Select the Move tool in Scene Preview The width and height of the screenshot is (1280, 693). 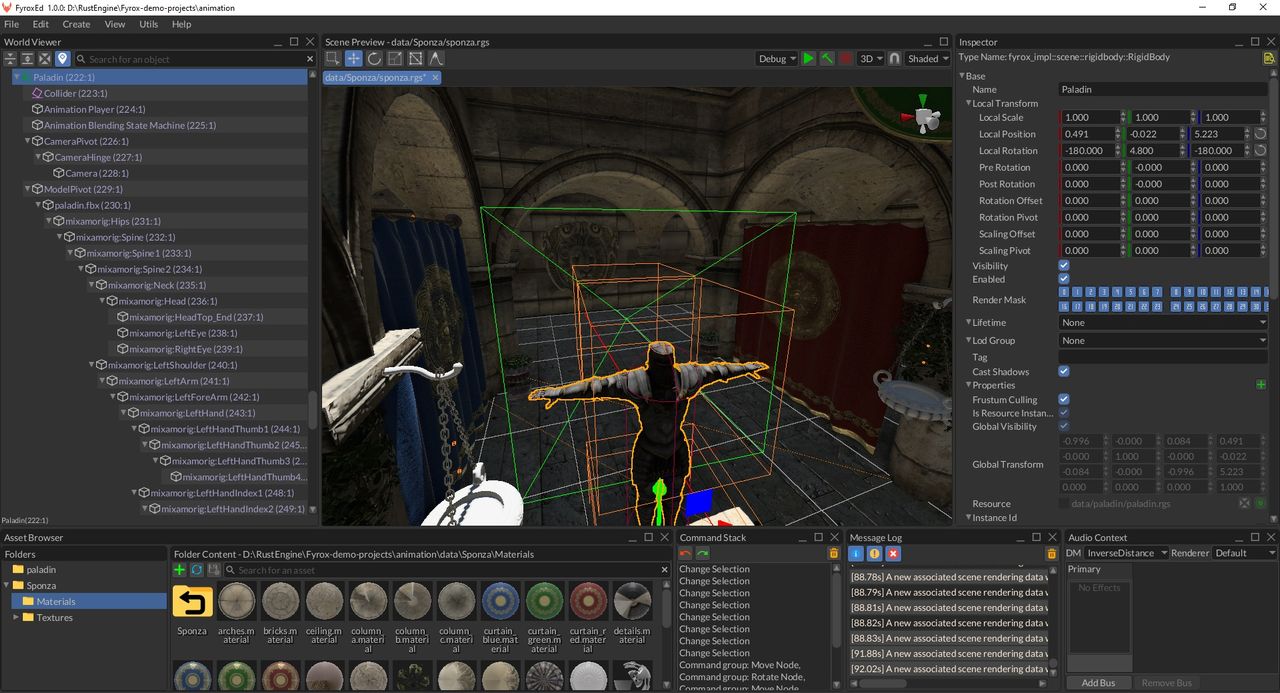pos(354,59)
